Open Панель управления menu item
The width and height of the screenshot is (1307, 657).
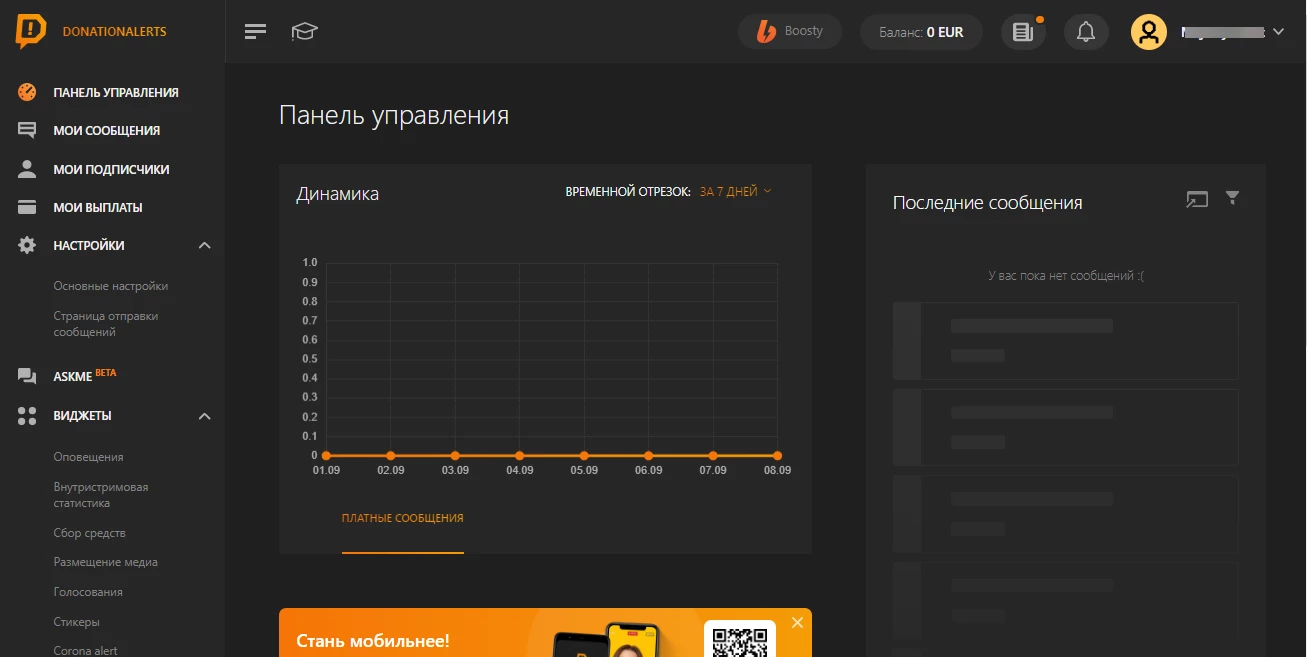pyautogui.click(x=116, y=92)
